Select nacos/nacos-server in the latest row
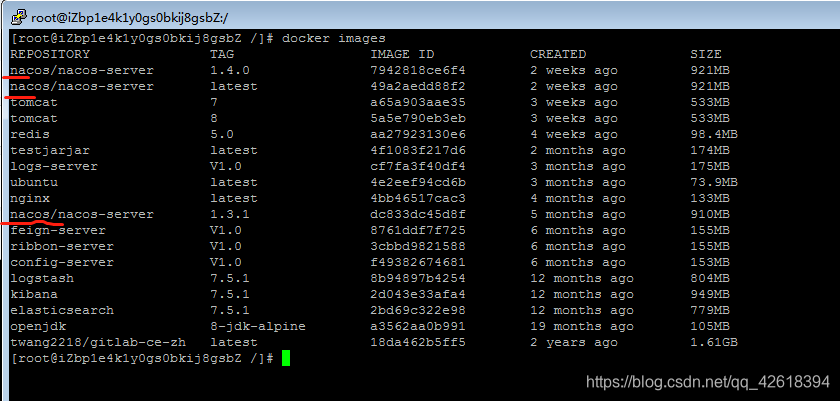This screenshot has height=401, width=840. tap(82, 86)
